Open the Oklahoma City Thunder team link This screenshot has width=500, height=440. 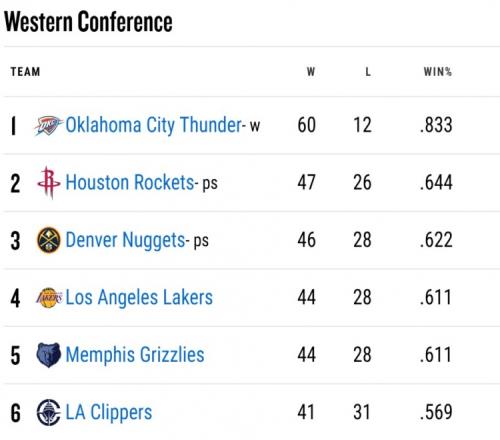[x=153, y=125]
